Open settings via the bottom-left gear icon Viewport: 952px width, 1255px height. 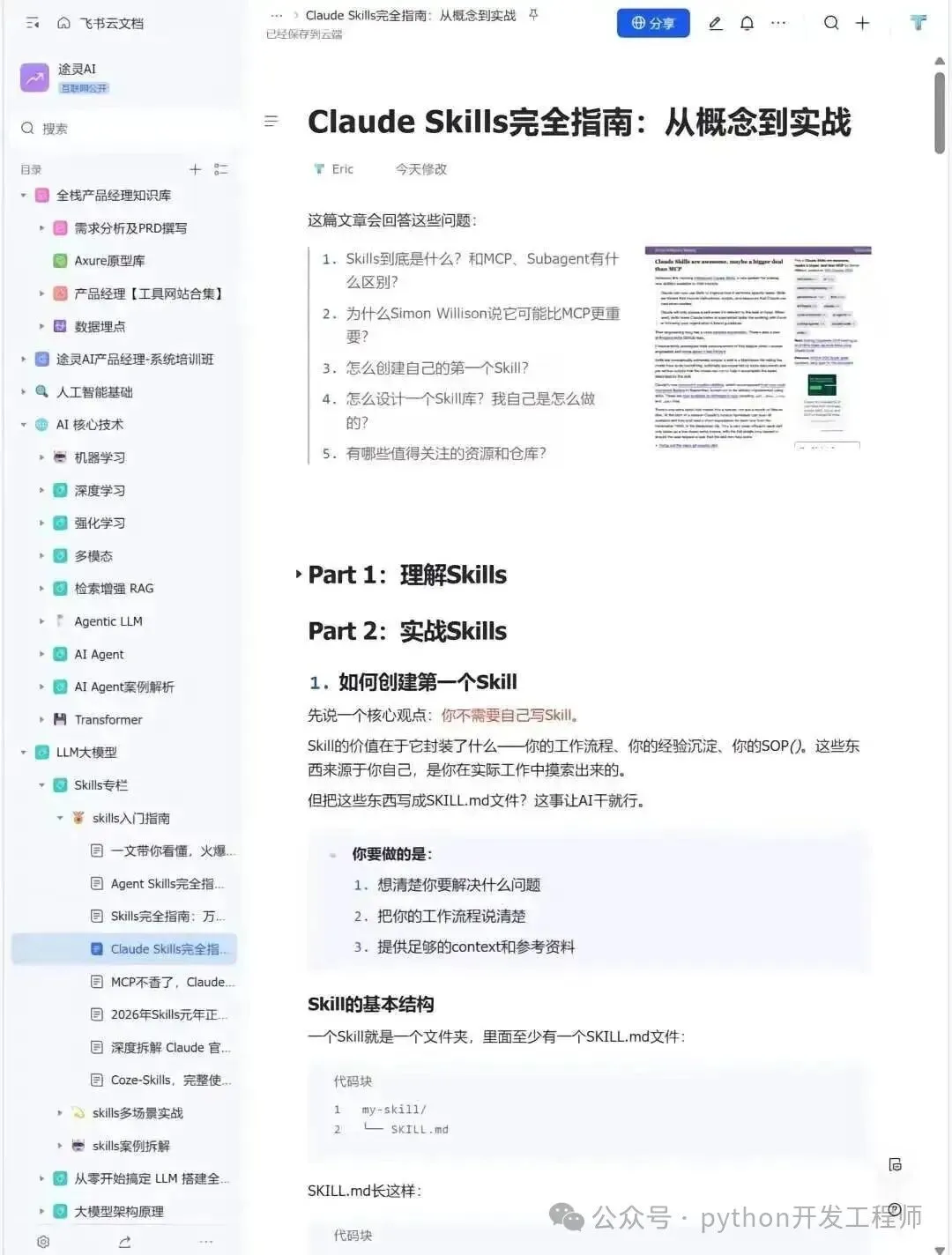(x=43, y=1242)
